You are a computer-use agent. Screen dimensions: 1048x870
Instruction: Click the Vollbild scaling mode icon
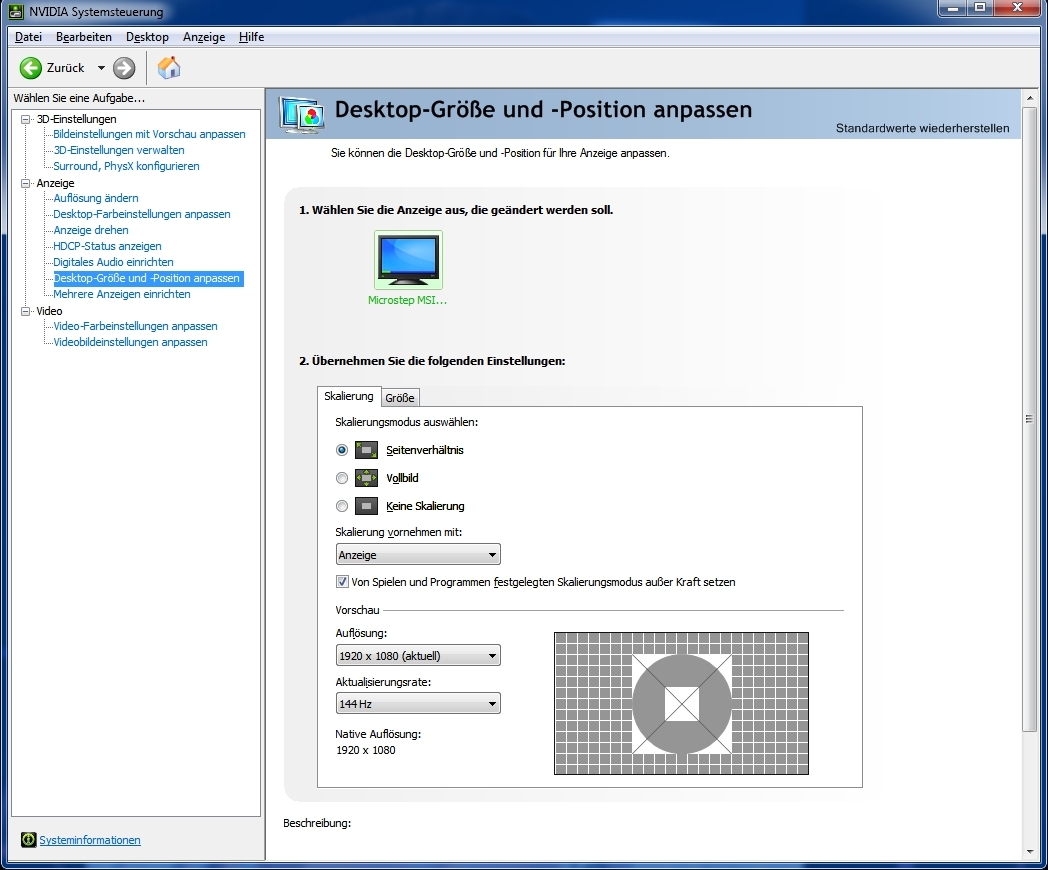tap(366, 478)
